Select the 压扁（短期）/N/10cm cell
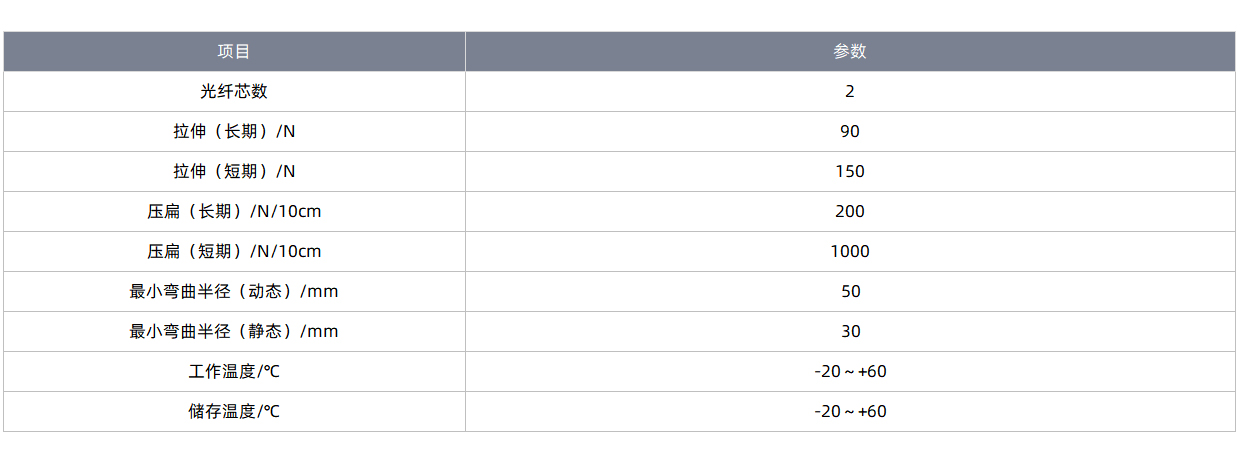1240x464 pixels. coord(234,251)
